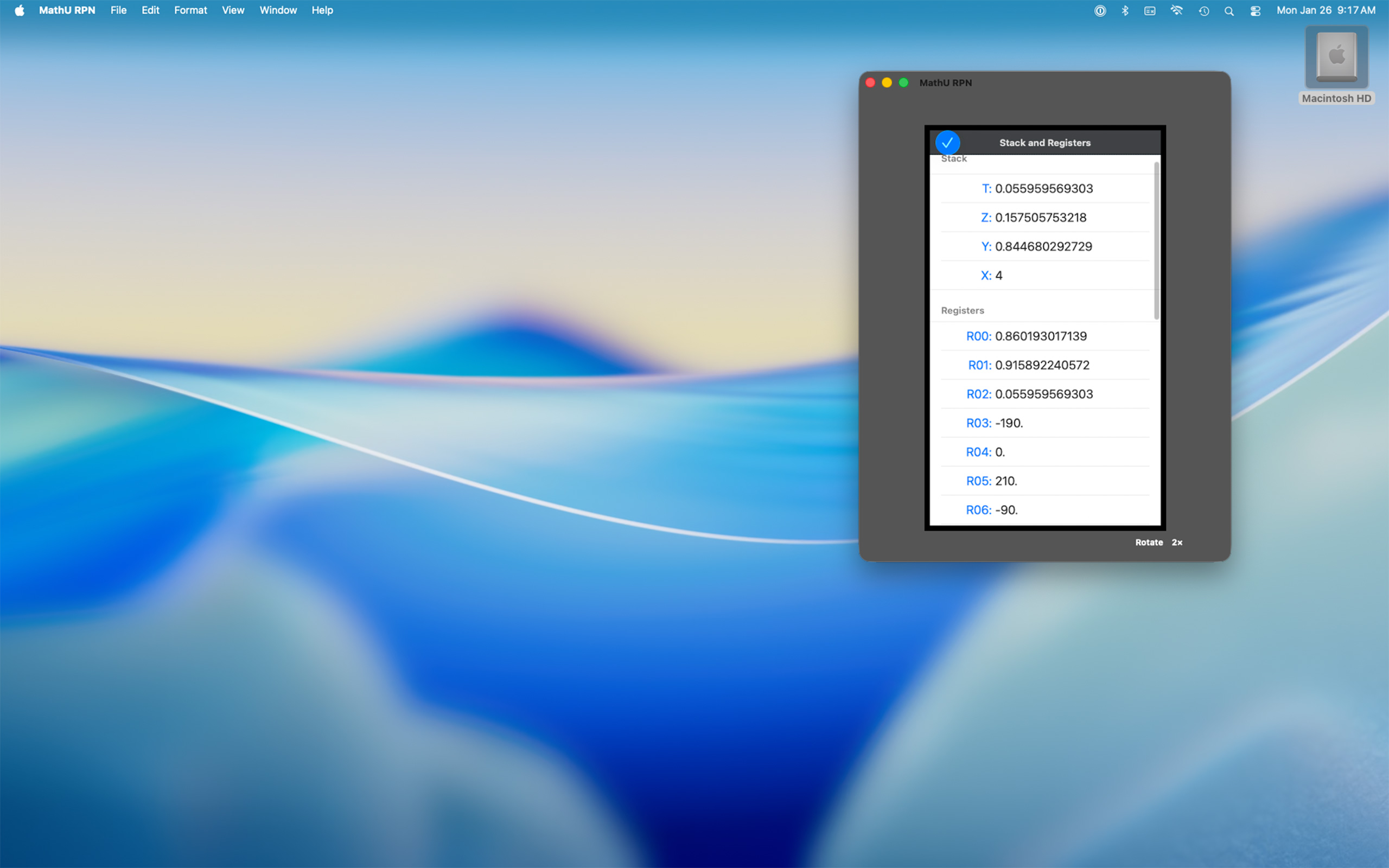This screenshot has height=868, width=1389.
Task: Select register R06 value -90.
Action: tap(1044, 510)
